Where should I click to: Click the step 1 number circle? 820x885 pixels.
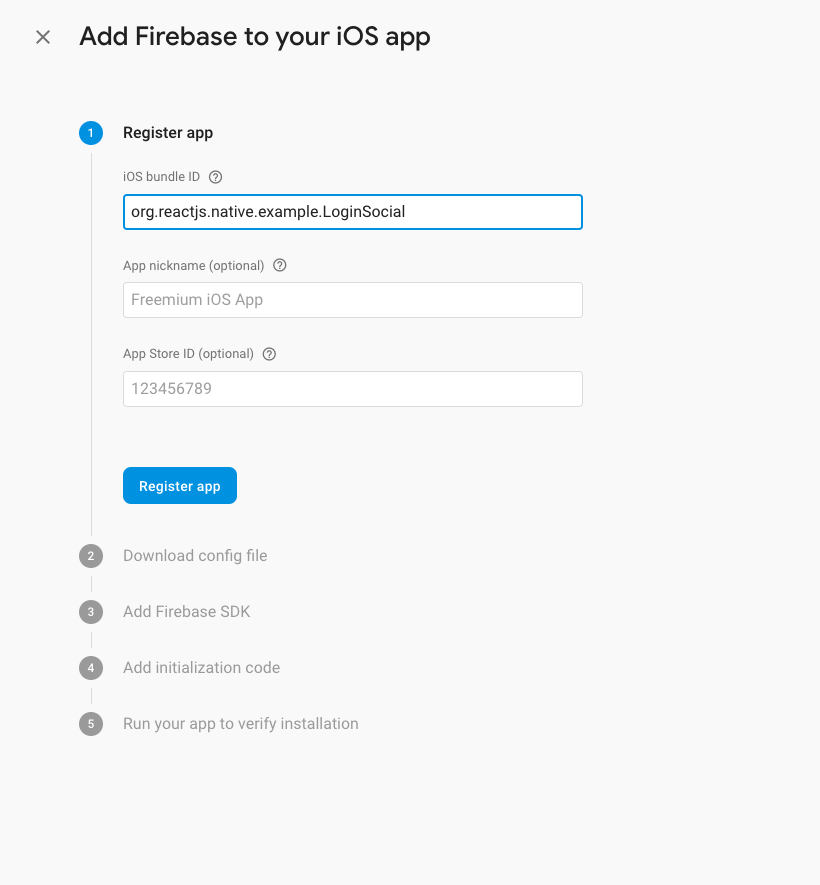click(91, 133)
